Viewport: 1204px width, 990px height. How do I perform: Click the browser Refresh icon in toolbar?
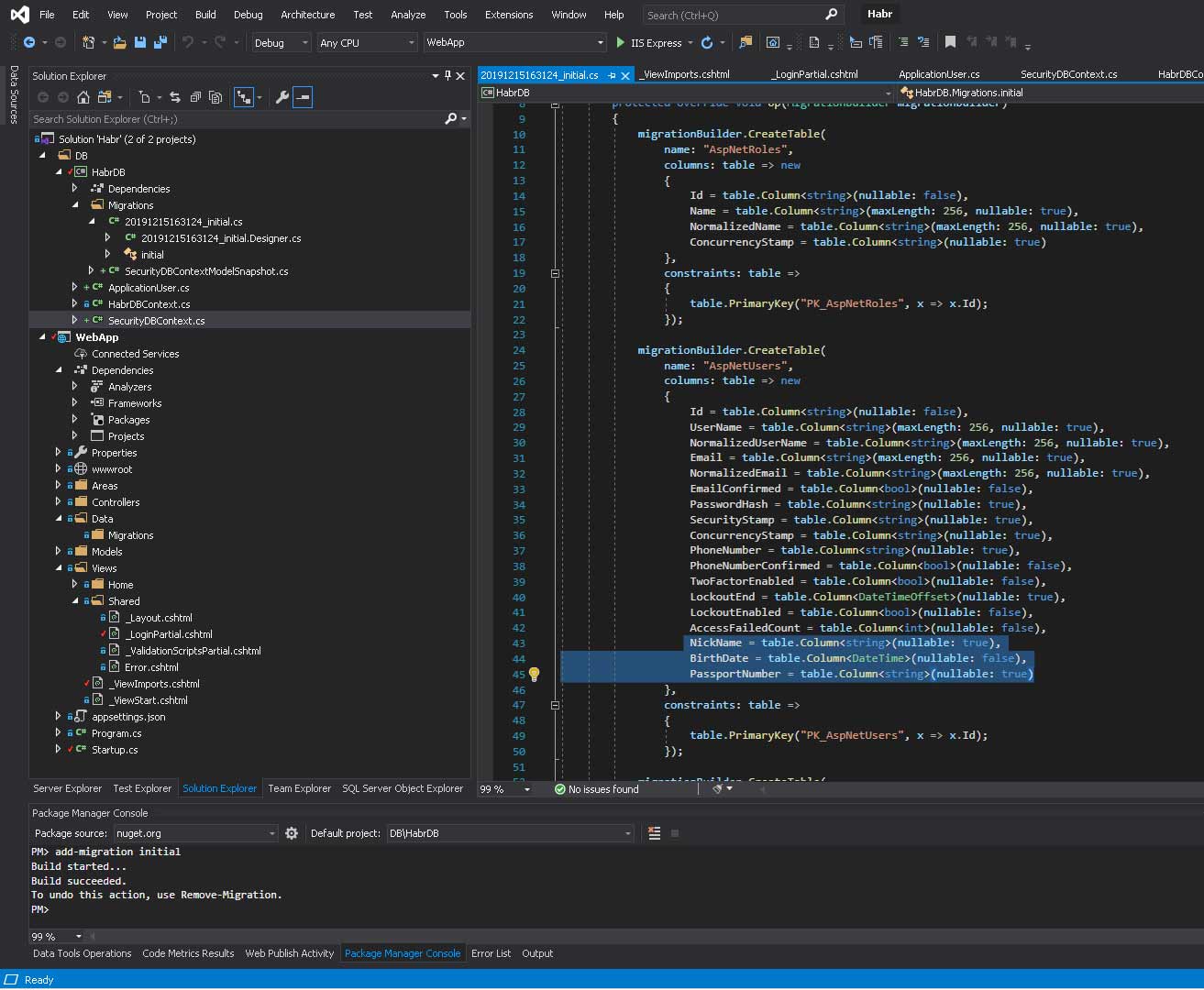coord(707,42)
